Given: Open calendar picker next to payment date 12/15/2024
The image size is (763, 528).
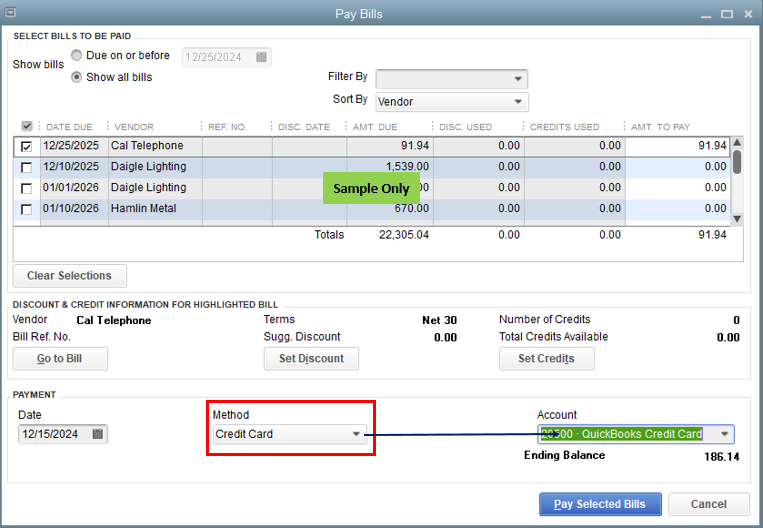Looking at the screenshot, I should pyautogui.click(x=97, y=434).
